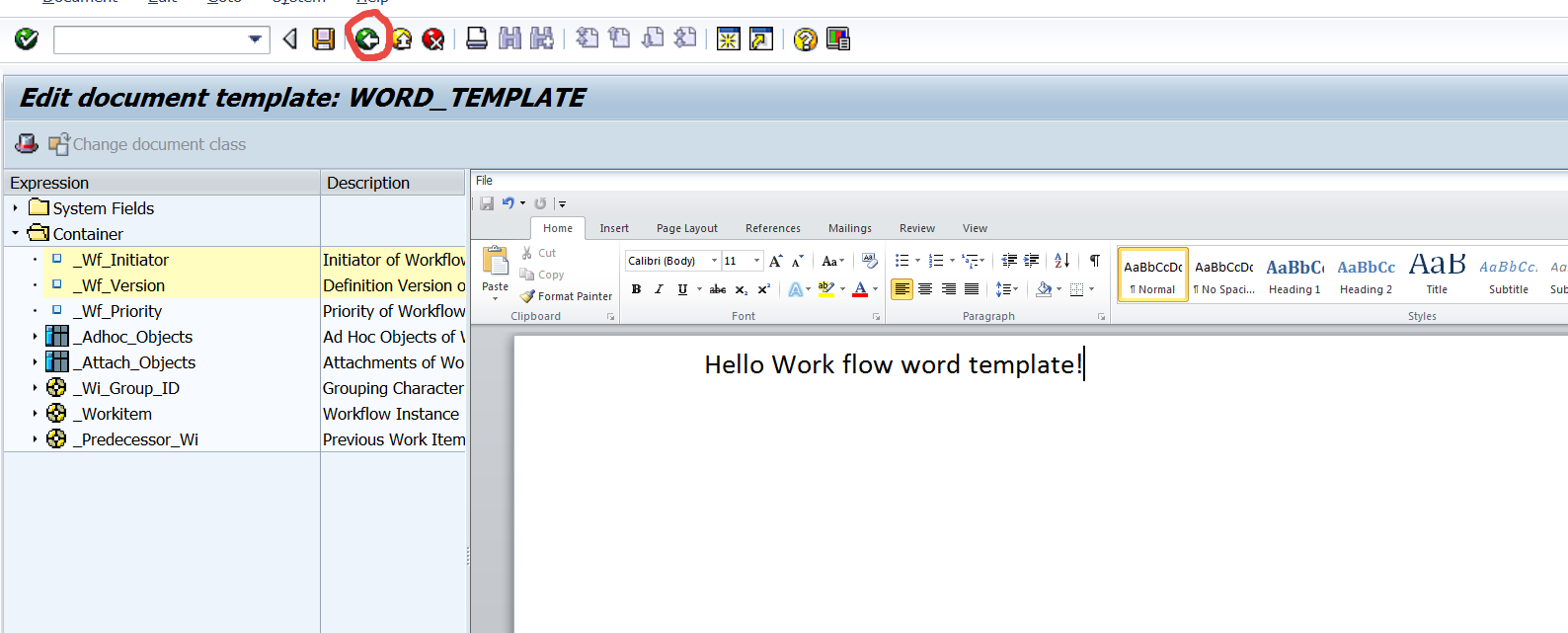Toggle the Bullets list button

(x=902, y=261)
